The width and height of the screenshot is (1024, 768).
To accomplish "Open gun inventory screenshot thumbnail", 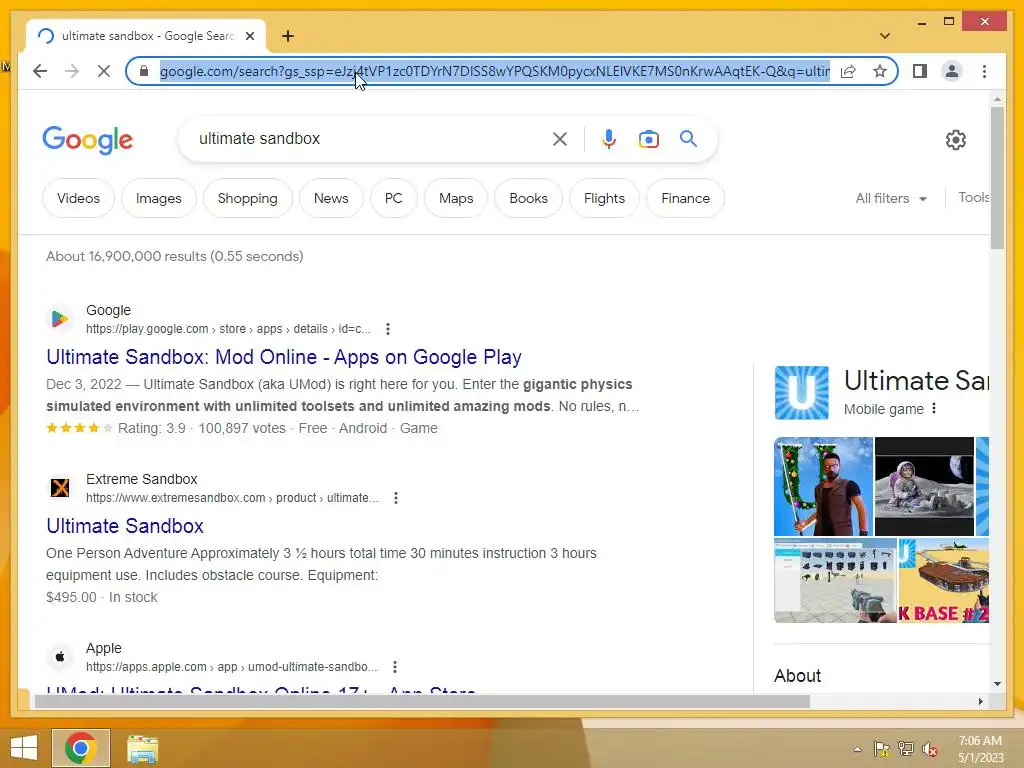I will point(835,581).
